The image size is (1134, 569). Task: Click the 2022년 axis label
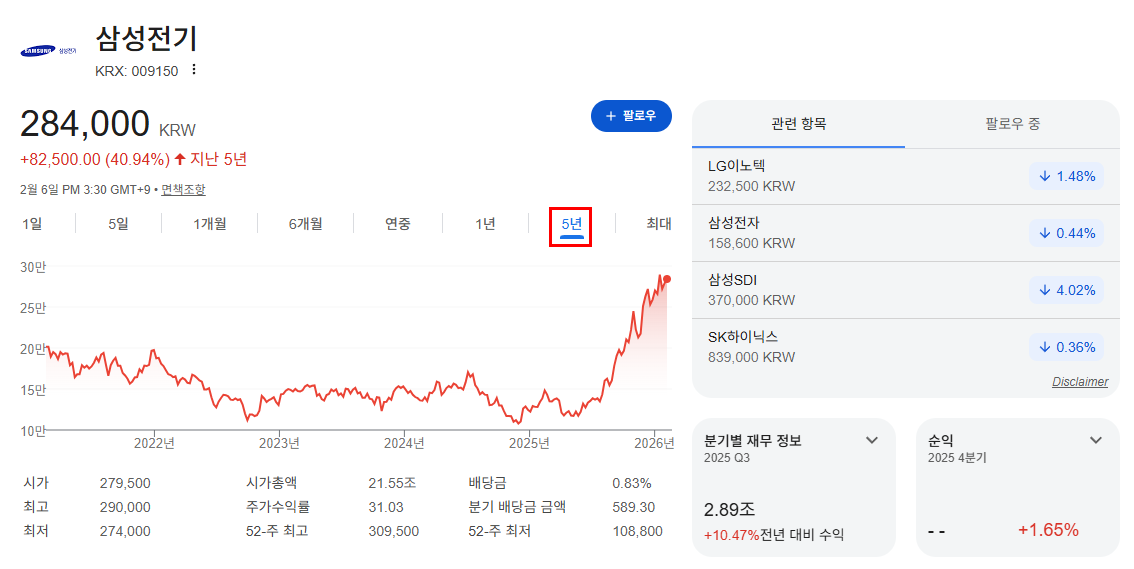[x=154, y=443]
